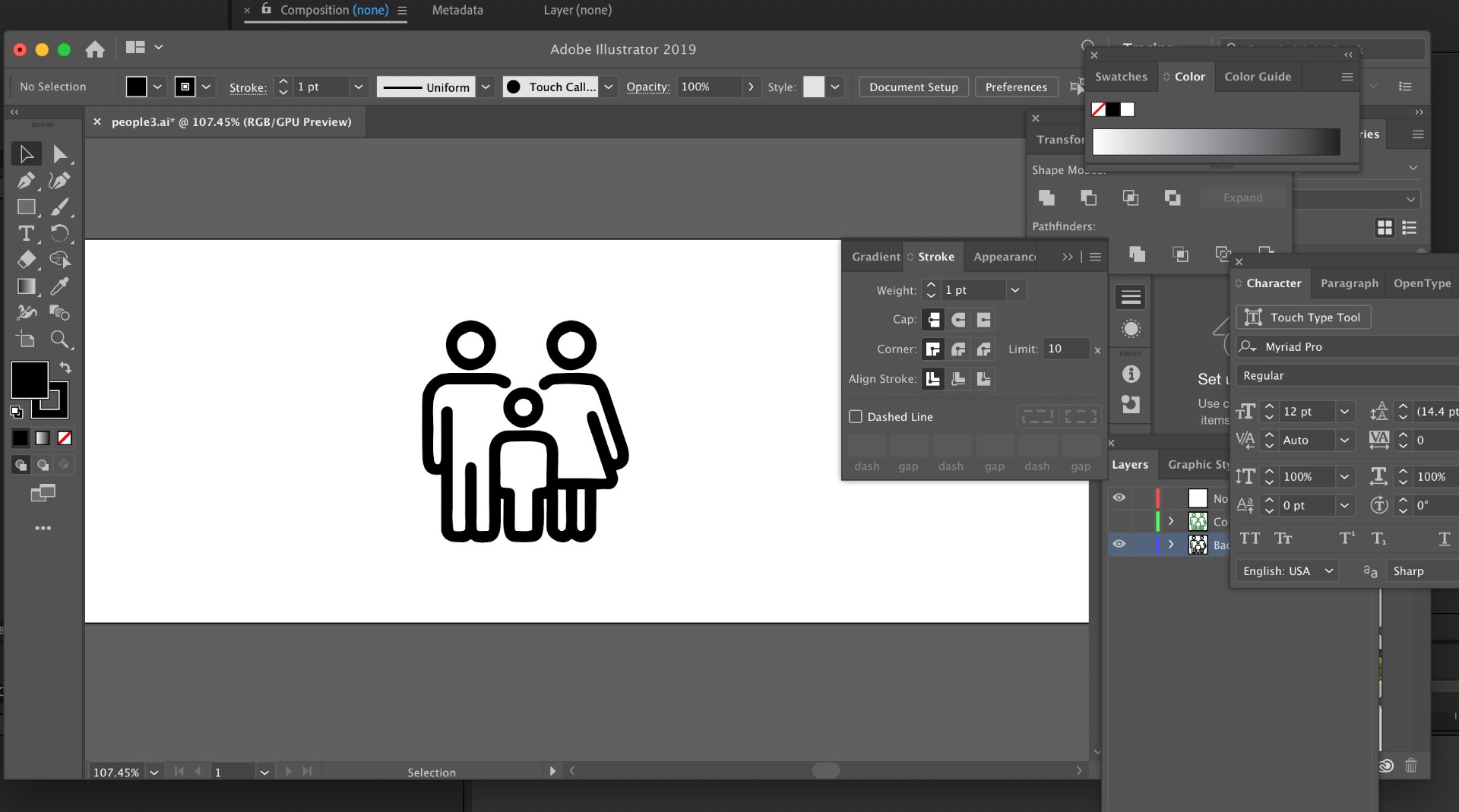Open the zoom level dropdown 107.45%
The image size is (1459, 812).
pos(154,773)
